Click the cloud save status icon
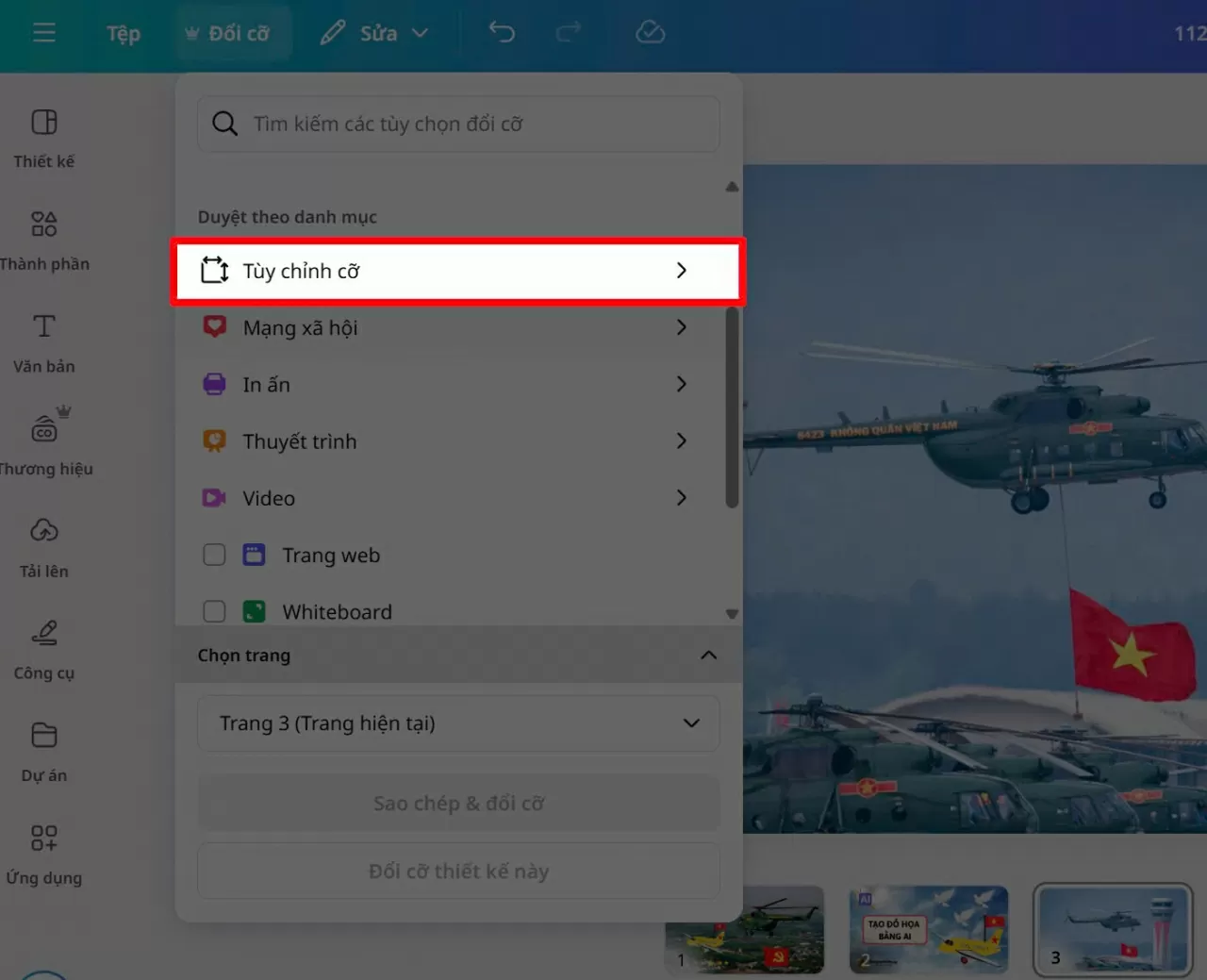 (650, 31)
